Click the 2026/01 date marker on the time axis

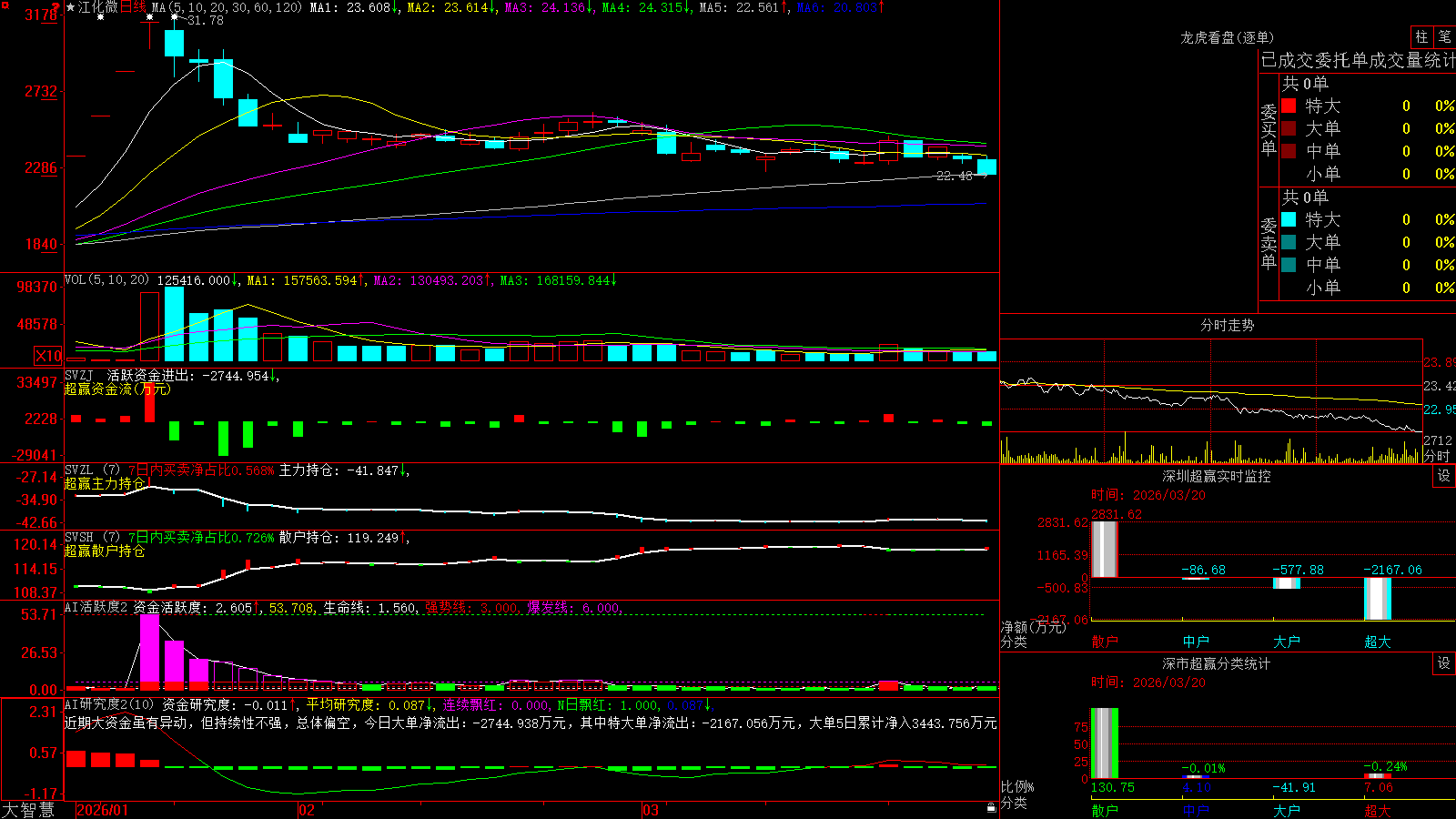103,810
